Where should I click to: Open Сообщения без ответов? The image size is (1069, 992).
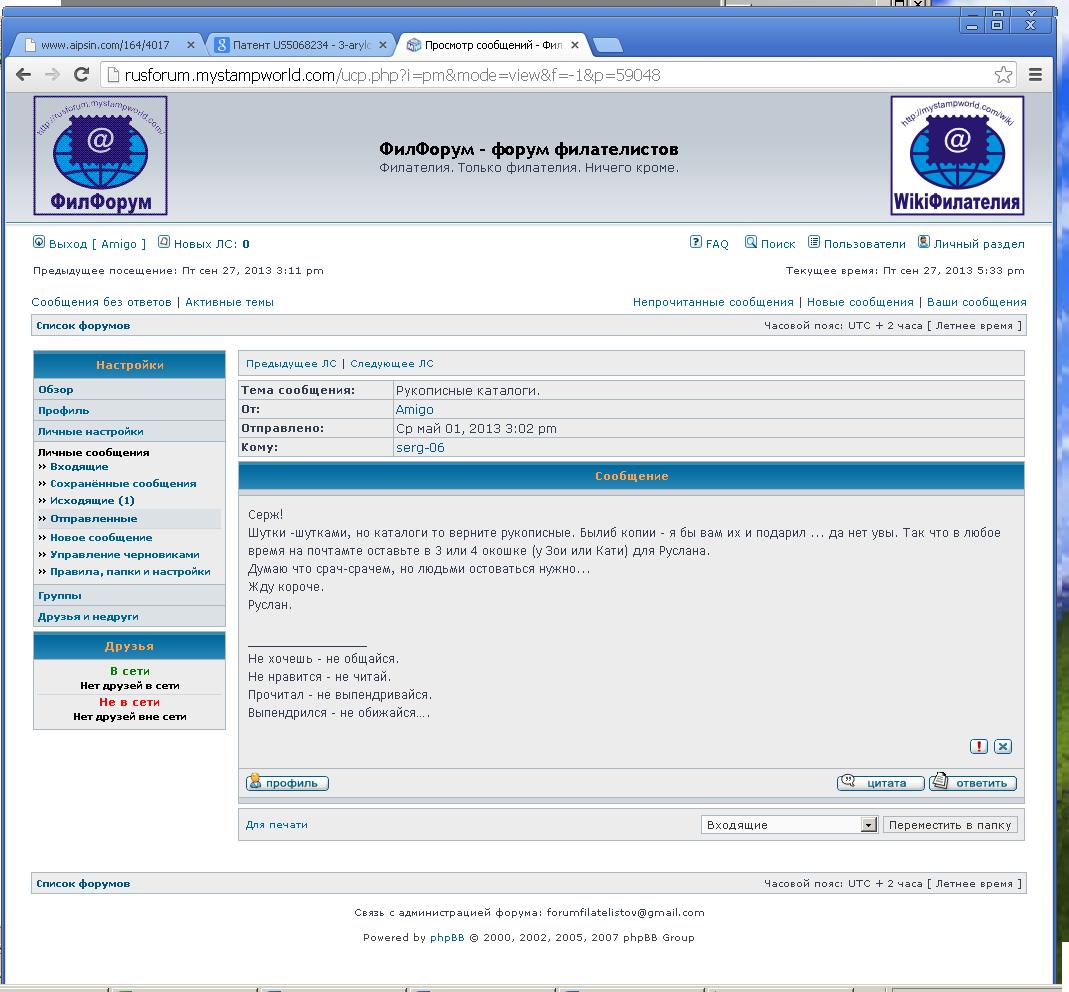[102, 302]
